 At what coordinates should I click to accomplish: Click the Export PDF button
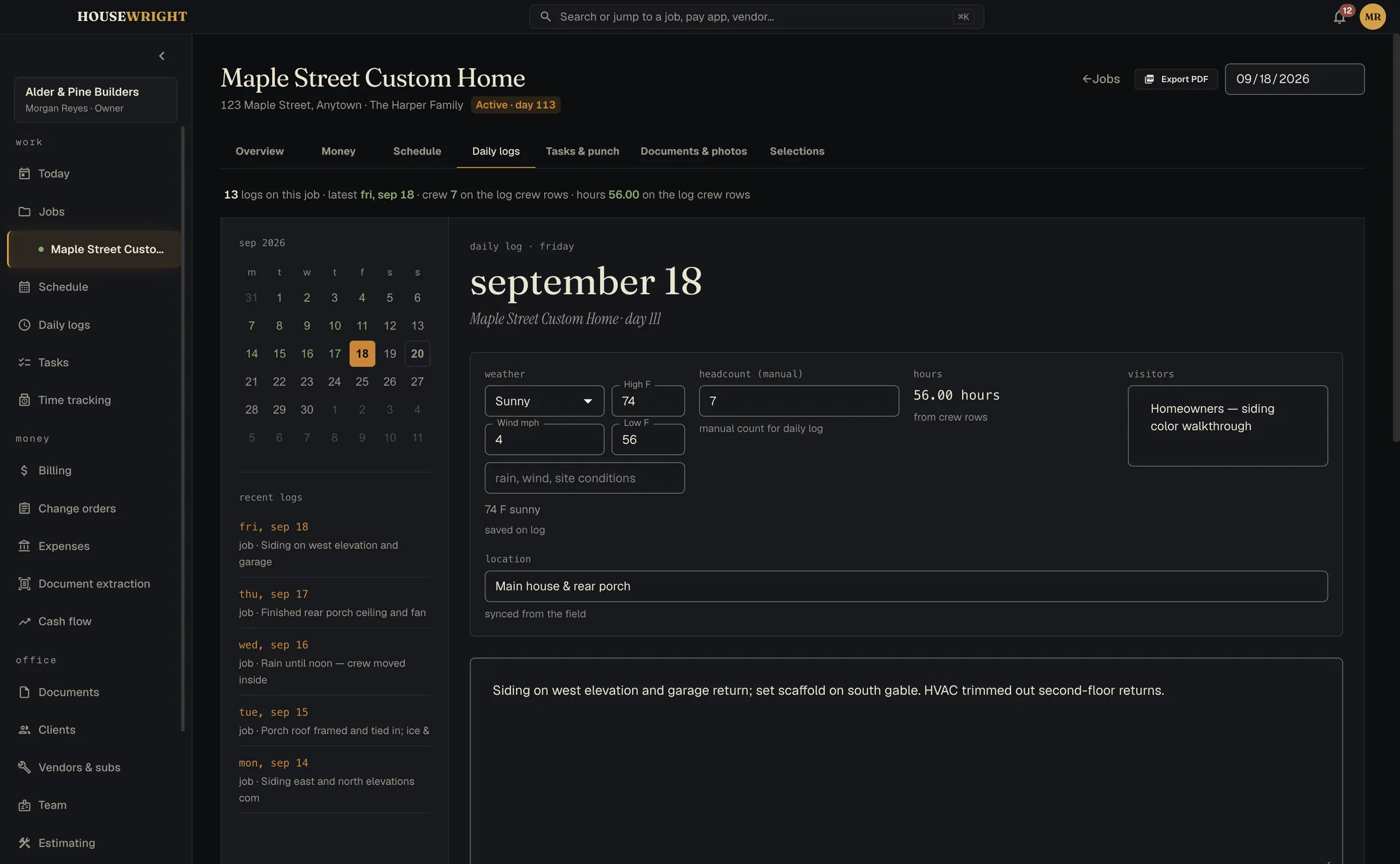(x=1175, y=79)
